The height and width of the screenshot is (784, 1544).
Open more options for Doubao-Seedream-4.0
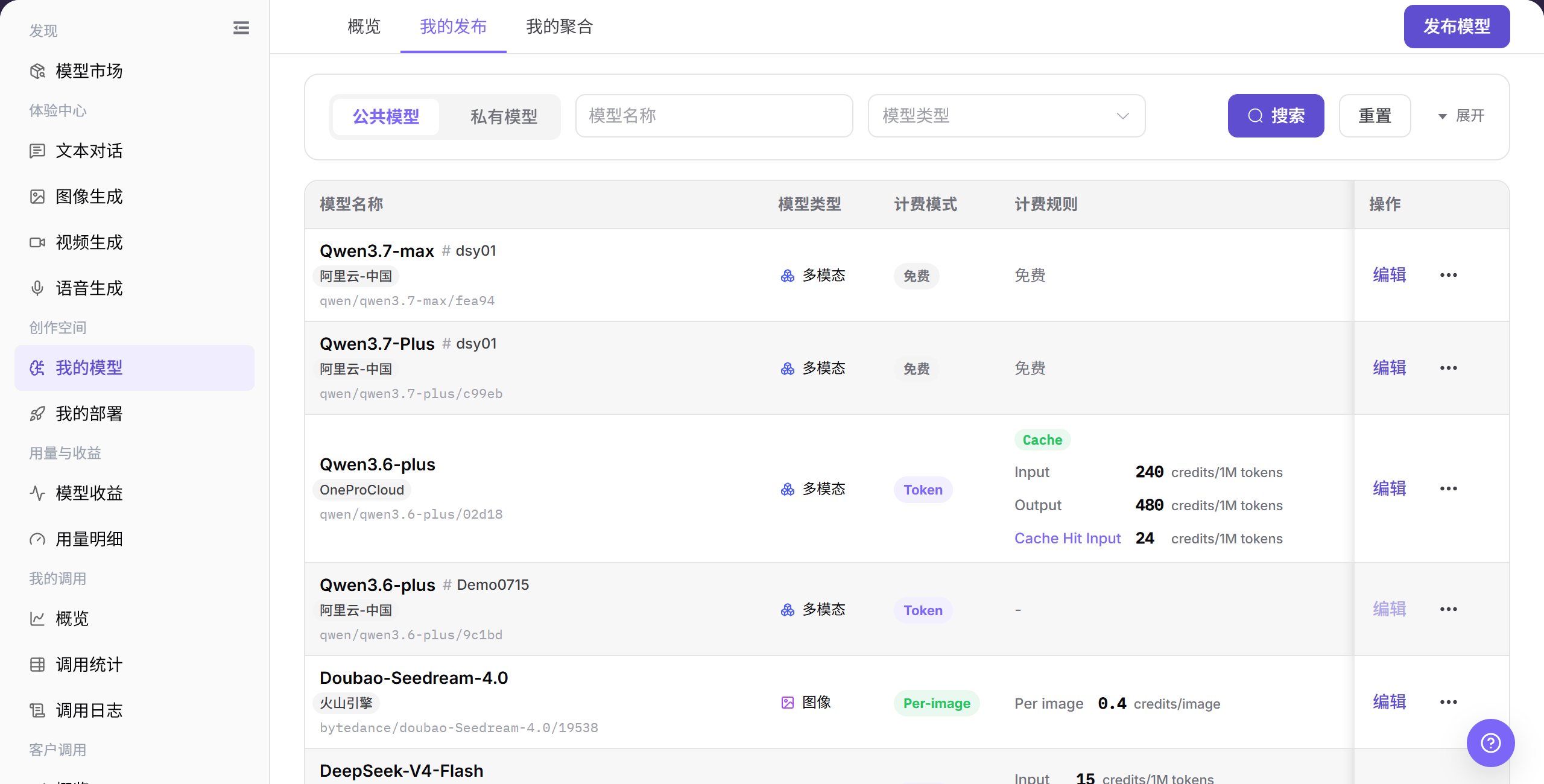[x=1449, y=702]
